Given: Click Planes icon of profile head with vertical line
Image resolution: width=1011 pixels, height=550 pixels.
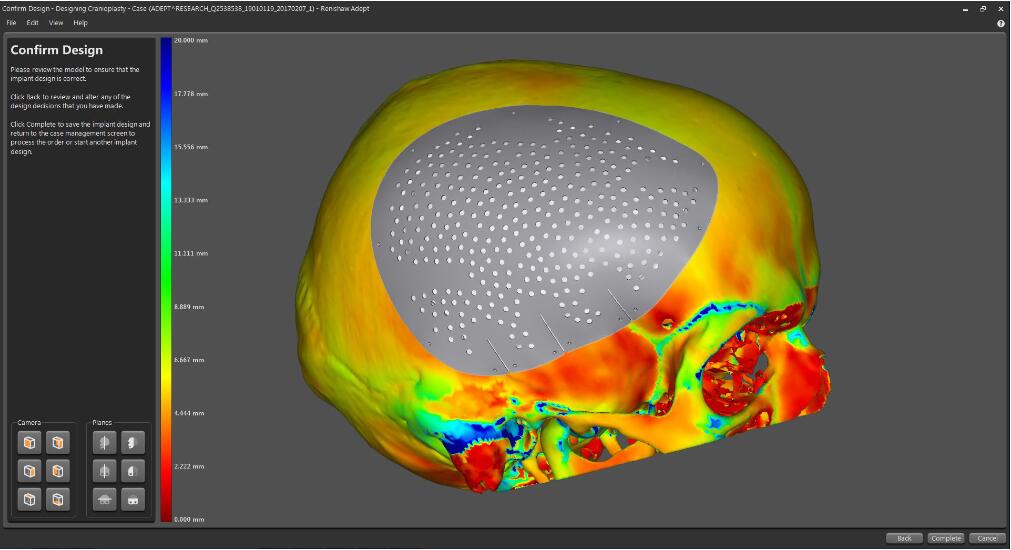Looking at the screenshot, I should click(104, 442).
